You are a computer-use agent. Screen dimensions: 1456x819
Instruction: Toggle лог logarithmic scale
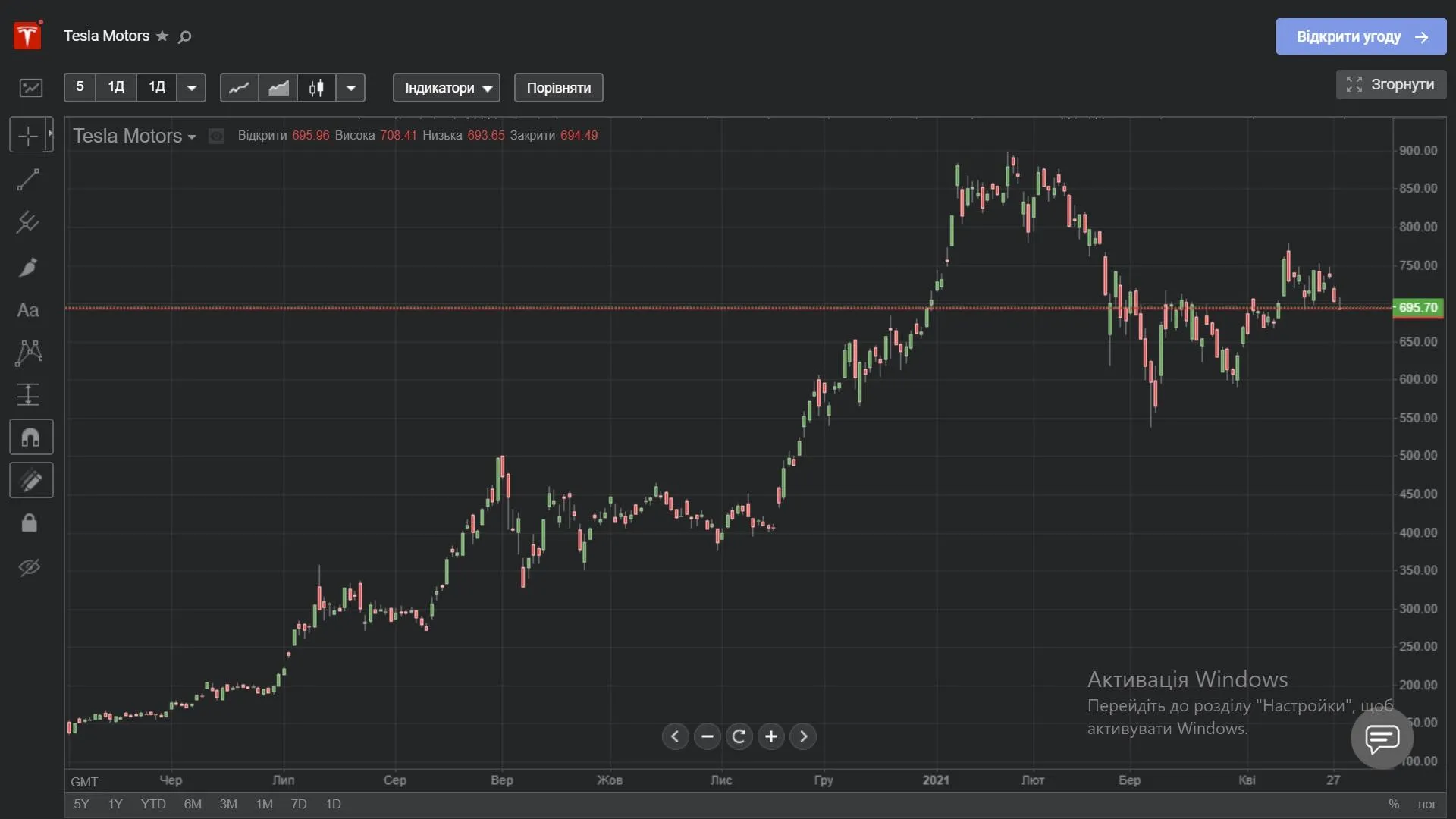1427,804
